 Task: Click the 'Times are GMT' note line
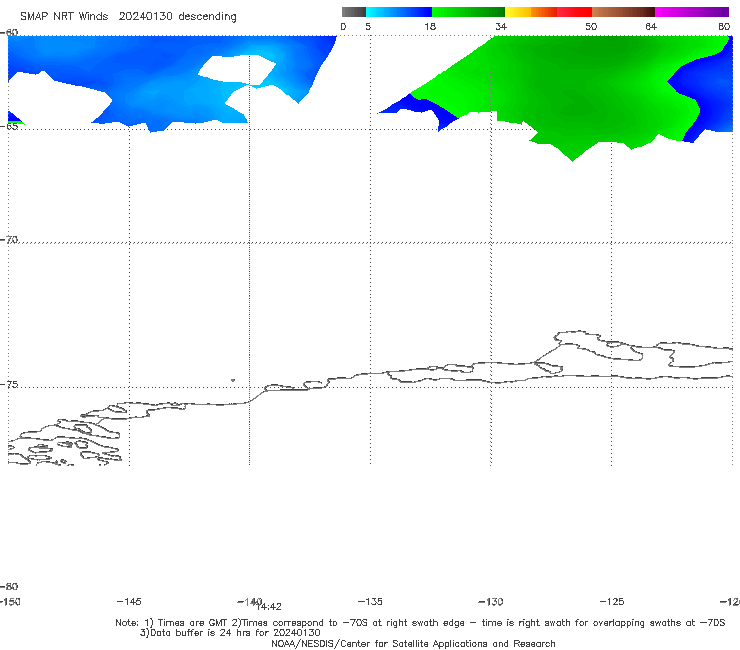click(x=420, y=623)
